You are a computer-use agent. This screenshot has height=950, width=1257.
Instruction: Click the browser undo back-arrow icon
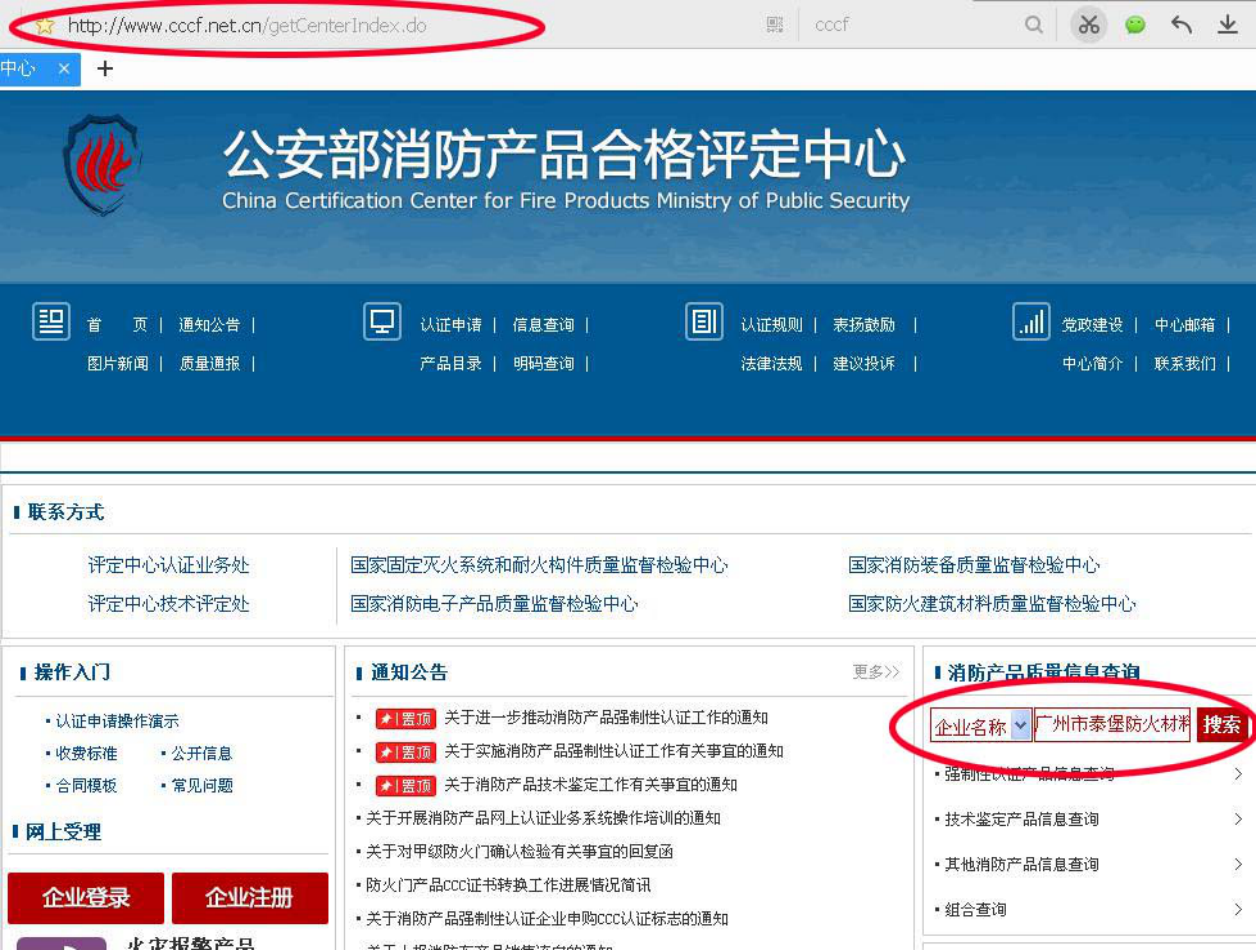click(x=1181, y=25)
